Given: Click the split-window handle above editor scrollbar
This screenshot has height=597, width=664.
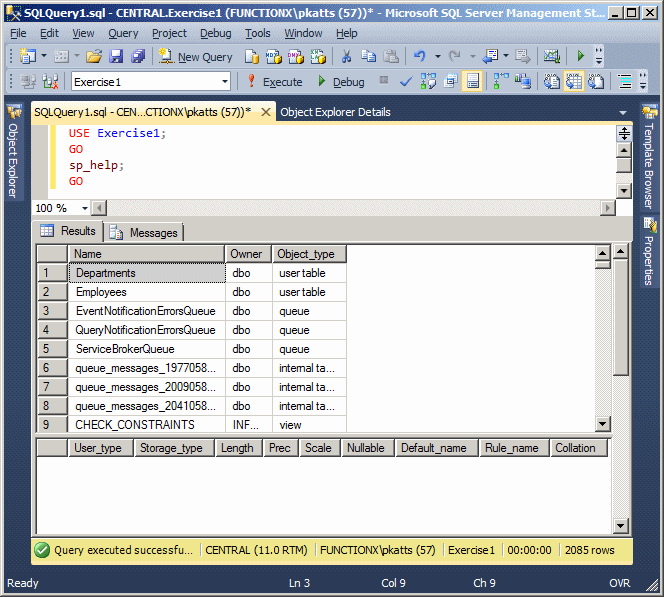Looking at the screenshot, I should 624,133.
